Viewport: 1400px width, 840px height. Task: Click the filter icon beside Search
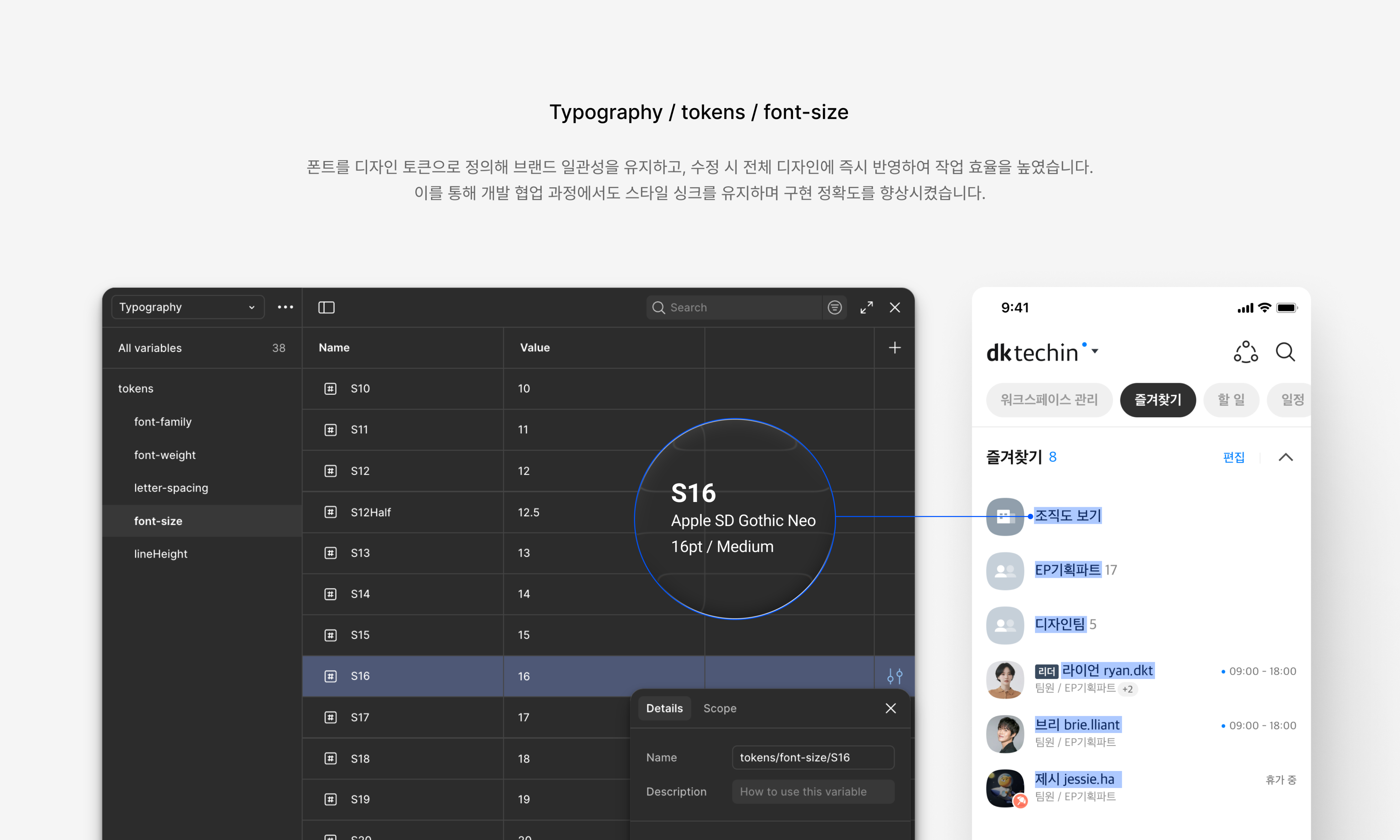tap(834, 307)
